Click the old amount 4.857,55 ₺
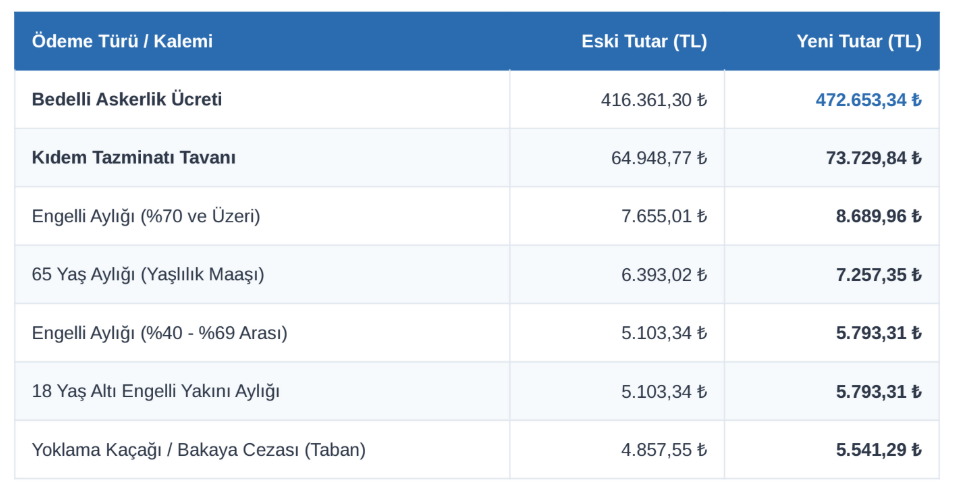 (664, 450)
